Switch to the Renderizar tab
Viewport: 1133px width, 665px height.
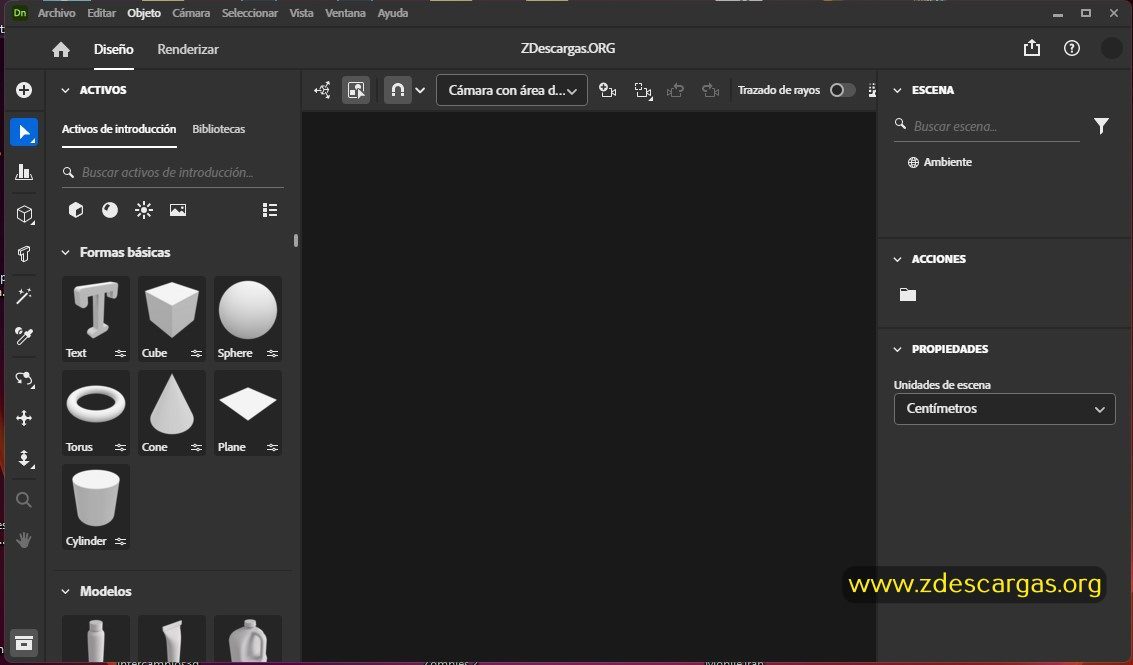click(x=188, y=49)
